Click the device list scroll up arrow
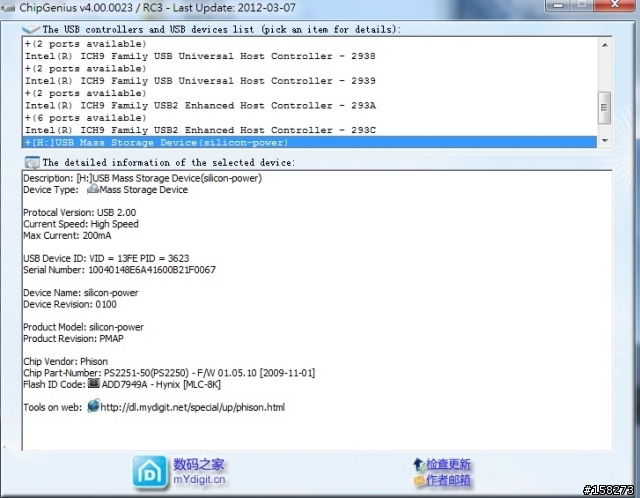This screenshot has width=640, height=498. tap(605, 45)
